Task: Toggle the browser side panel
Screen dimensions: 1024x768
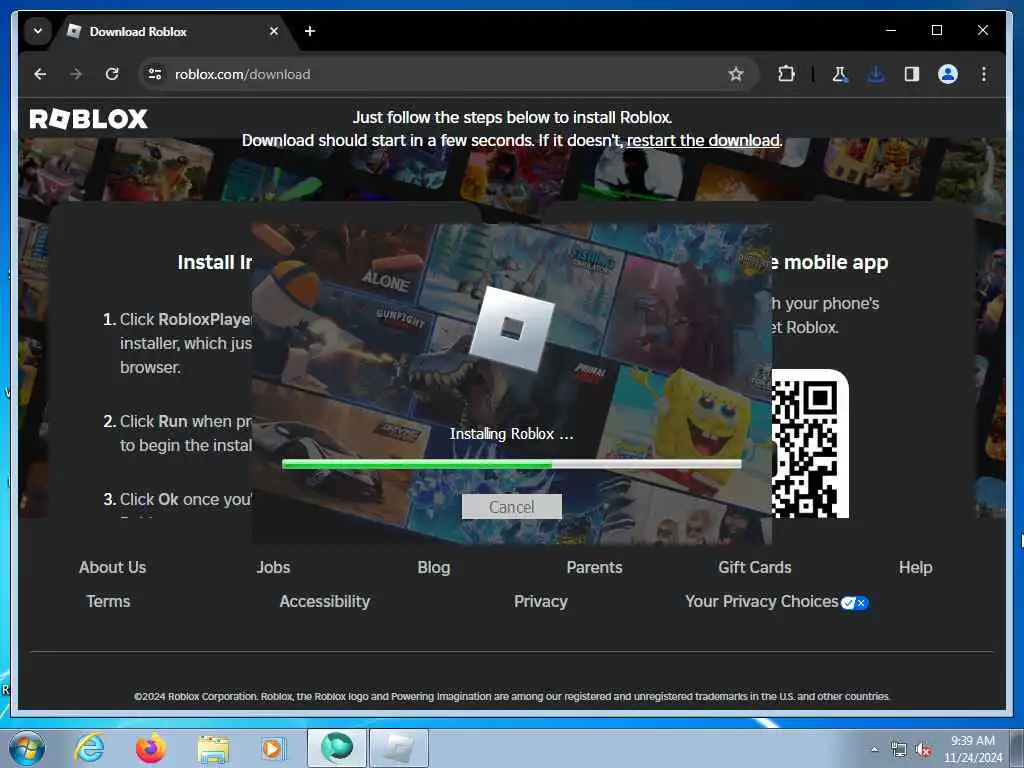Action: [912, 74]
